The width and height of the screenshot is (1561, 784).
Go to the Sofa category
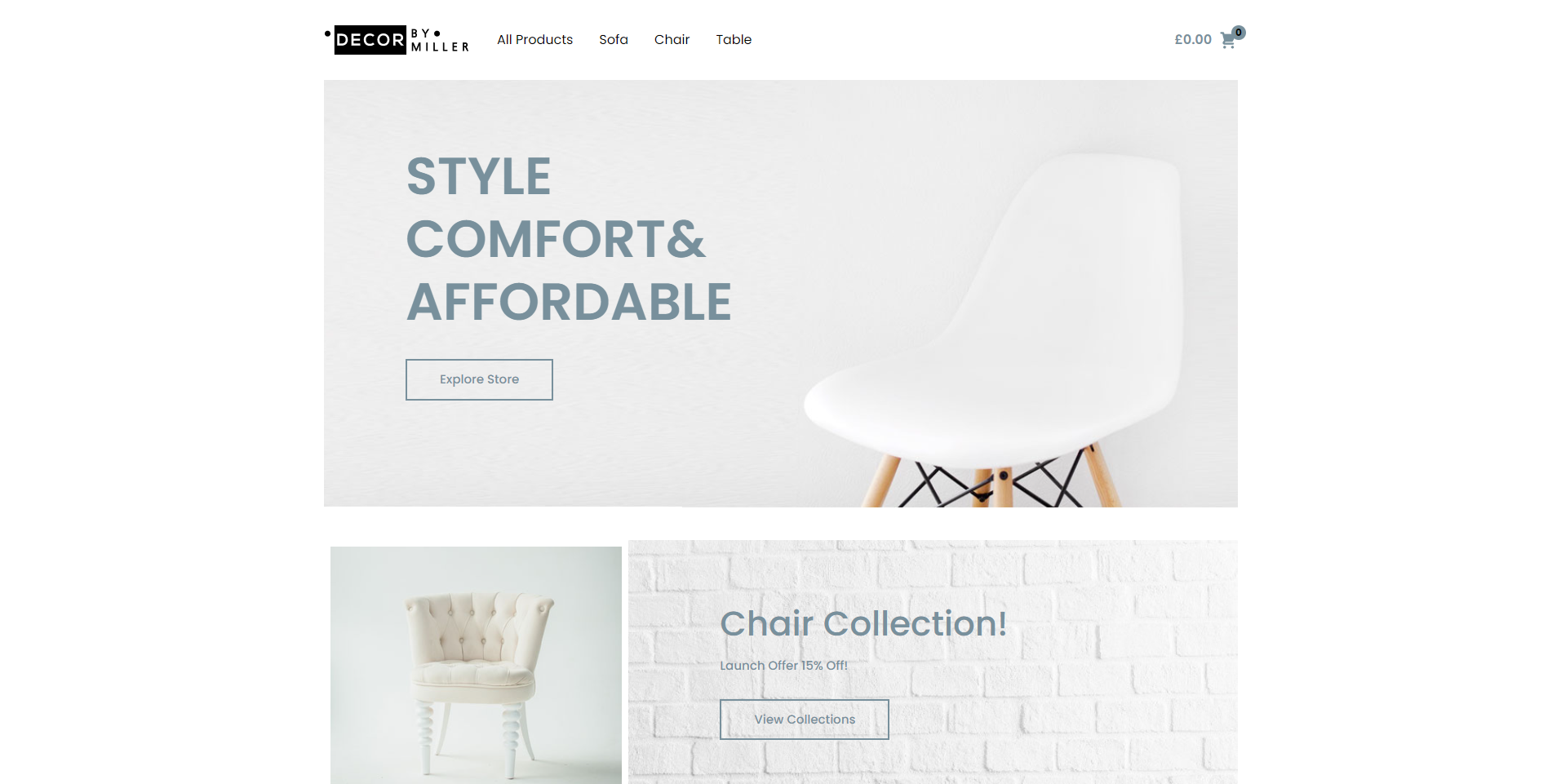[614, 39]
